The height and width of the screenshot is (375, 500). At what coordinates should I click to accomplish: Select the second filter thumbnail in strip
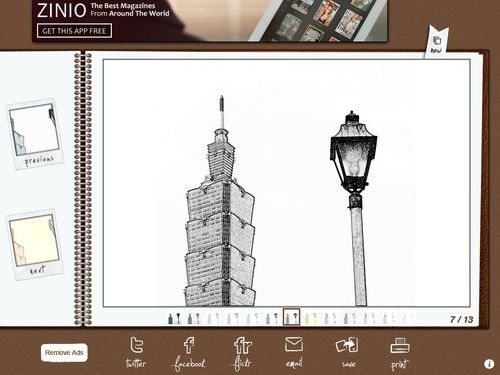194,318
